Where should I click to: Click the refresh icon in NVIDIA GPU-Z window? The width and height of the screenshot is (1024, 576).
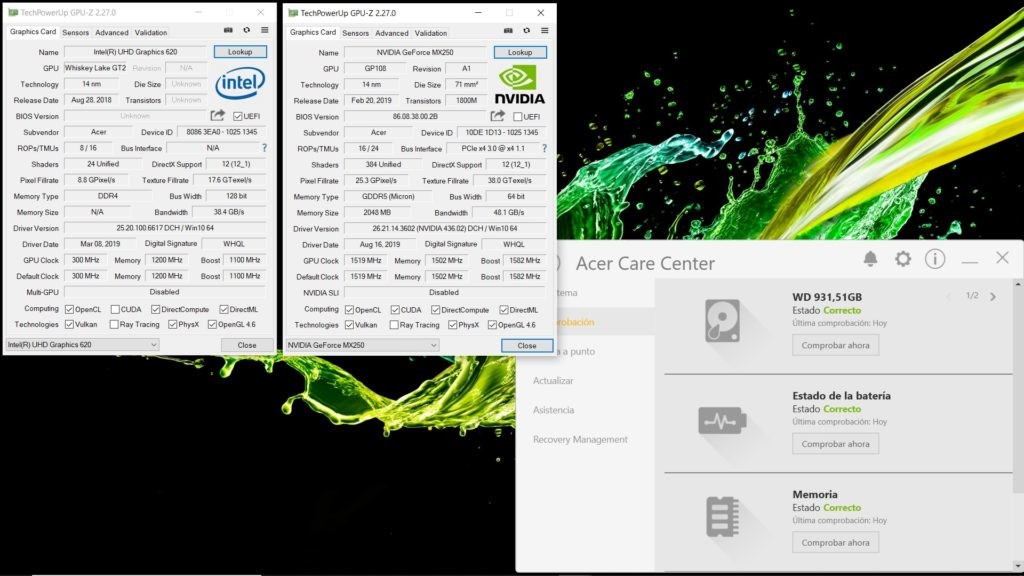(x=526, y=31)
